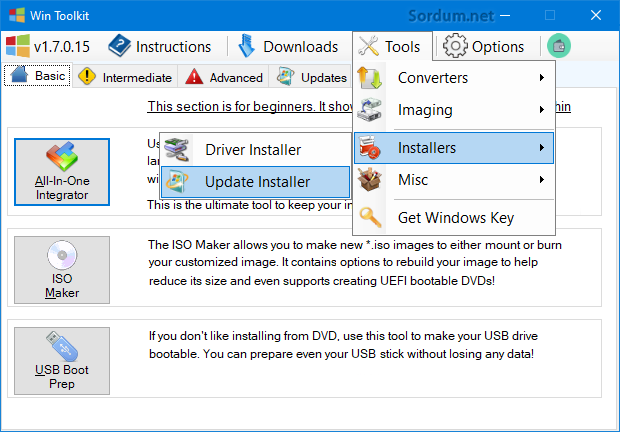Open the USB Boot Prep button
Image resolution: width=620 pixels, height=432 pixels.
tap(62, 361)
